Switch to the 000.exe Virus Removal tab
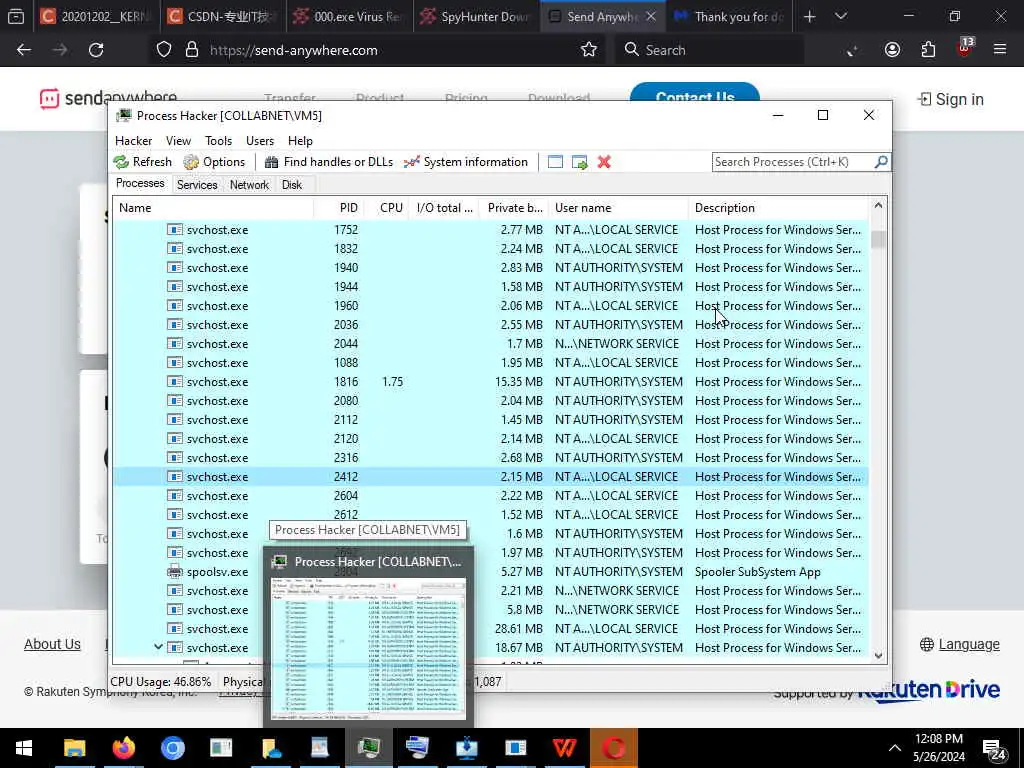 coord(350,17)
